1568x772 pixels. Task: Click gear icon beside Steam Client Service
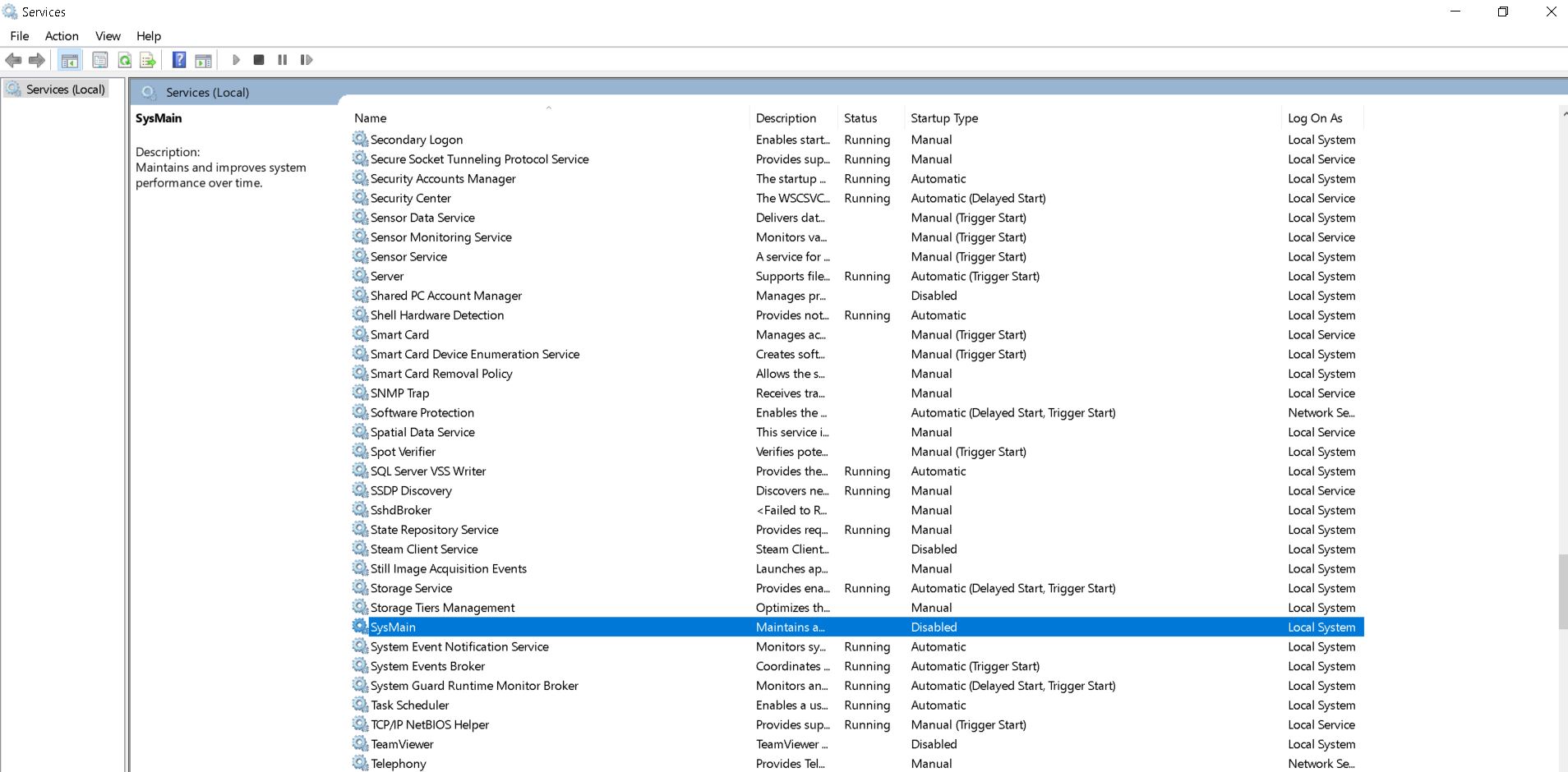click(360, 549)
